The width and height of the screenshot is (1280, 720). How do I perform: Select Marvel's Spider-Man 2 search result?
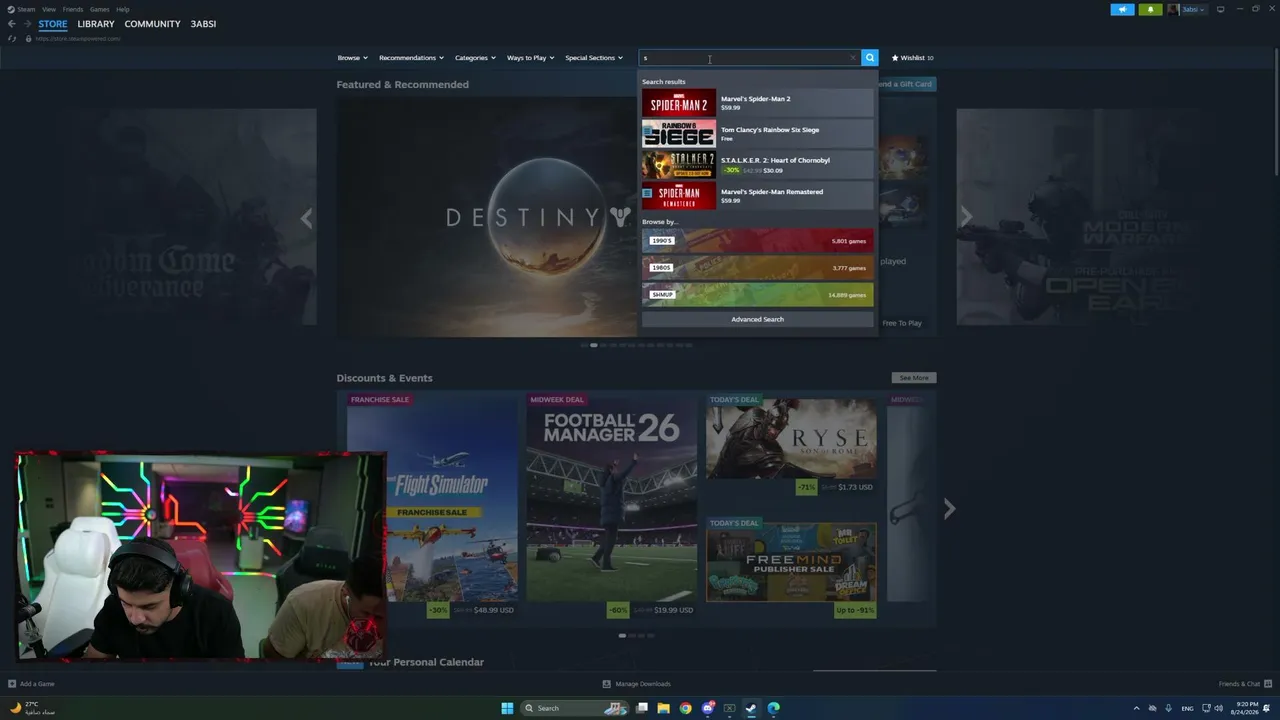click(x=757, y=103)
